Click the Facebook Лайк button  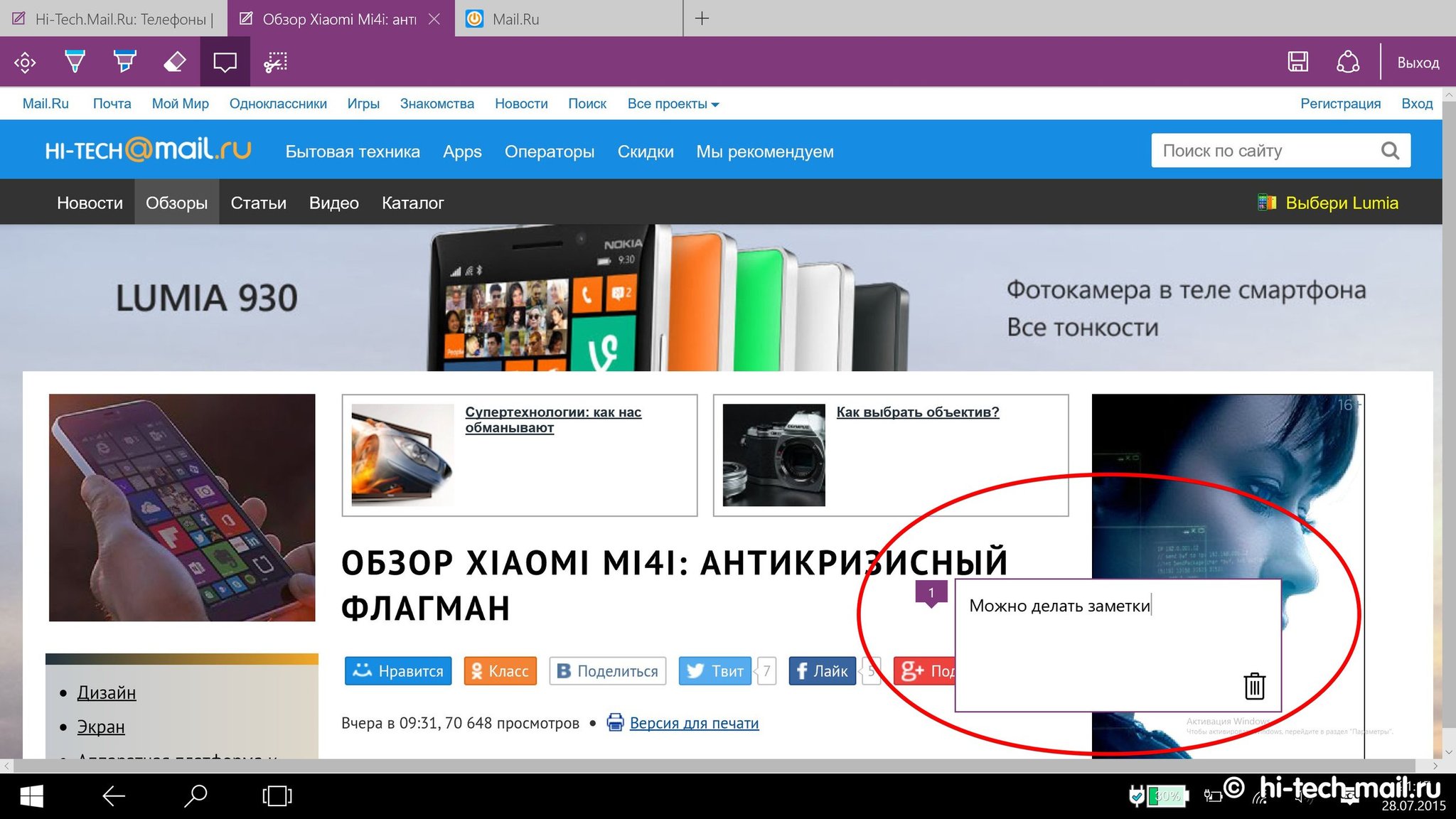[822, 670]
